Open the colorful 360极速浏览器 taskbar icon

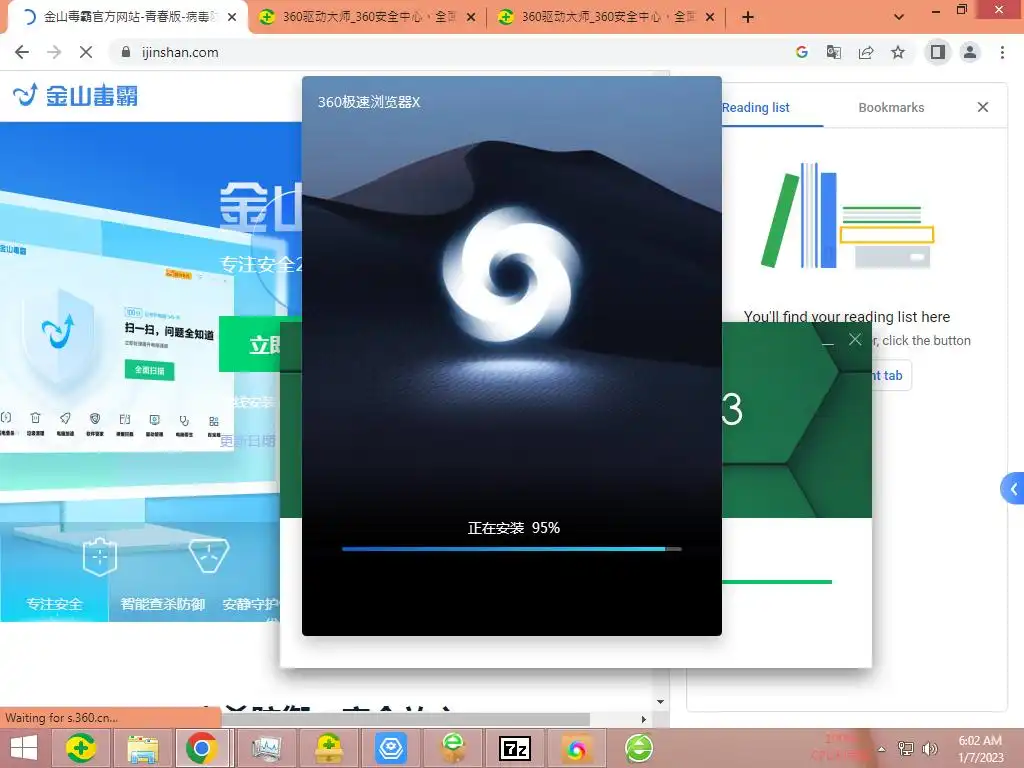coord(577,748)
